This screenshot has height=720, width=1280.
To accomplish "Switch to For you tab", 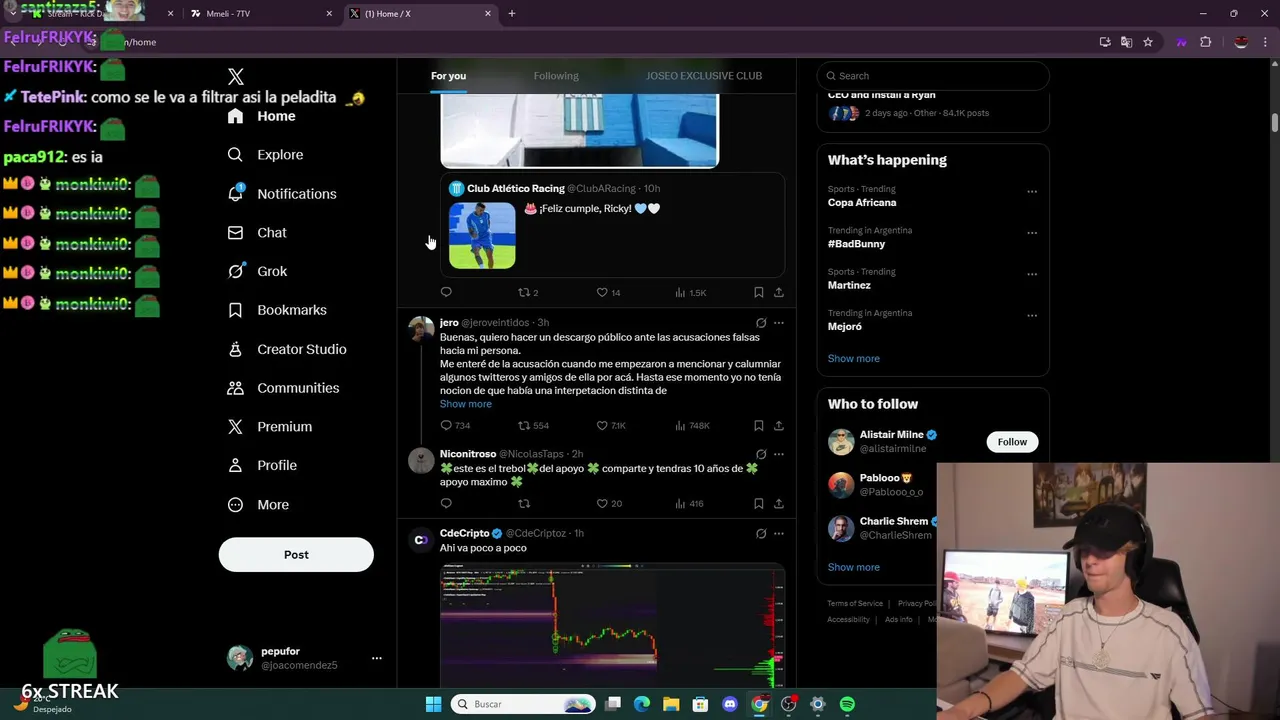I will 448,76.
